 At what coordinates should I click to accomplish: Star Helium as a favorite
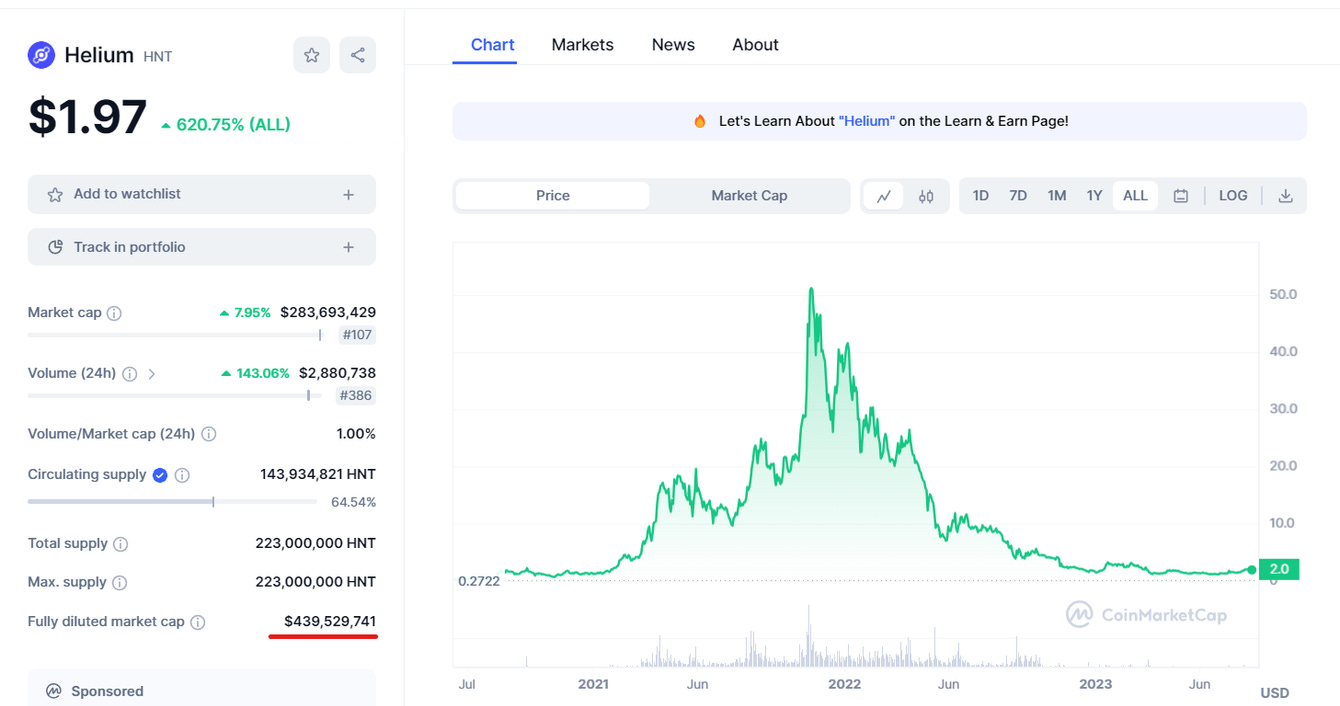[312, 55]
